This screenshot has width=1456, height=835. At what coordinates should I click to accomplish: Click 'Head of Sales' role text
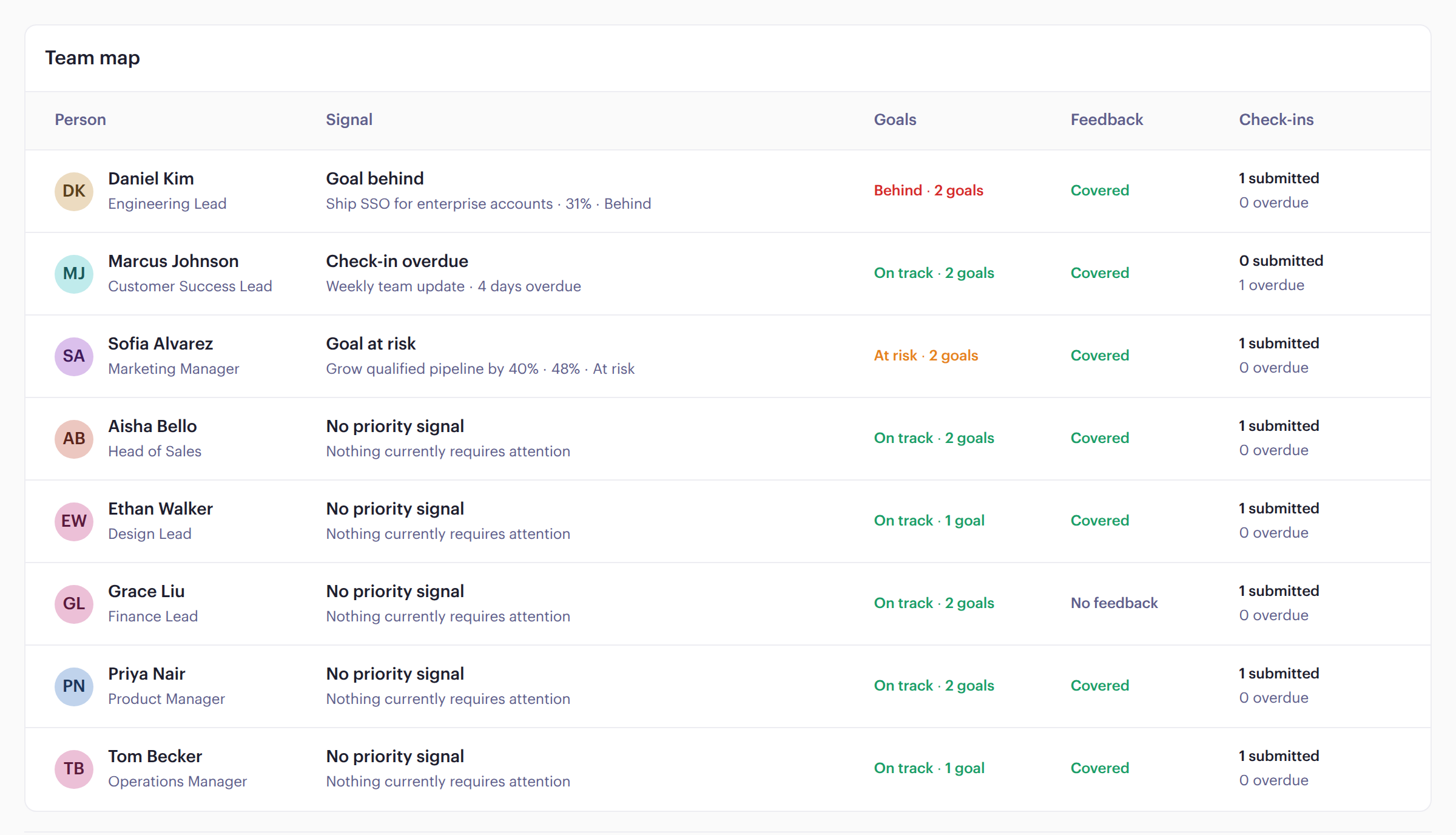[155, 451]
